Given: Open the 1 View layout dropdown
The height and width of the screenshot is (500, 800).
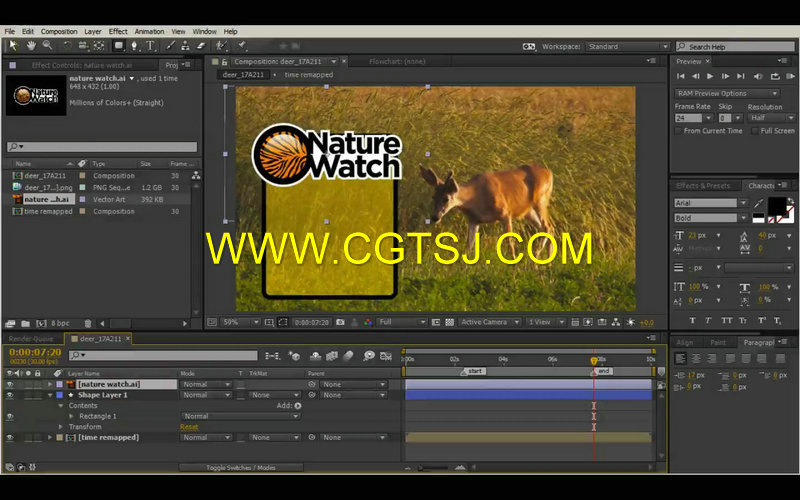Looking at the screenshot, I should tap(546, 322).
